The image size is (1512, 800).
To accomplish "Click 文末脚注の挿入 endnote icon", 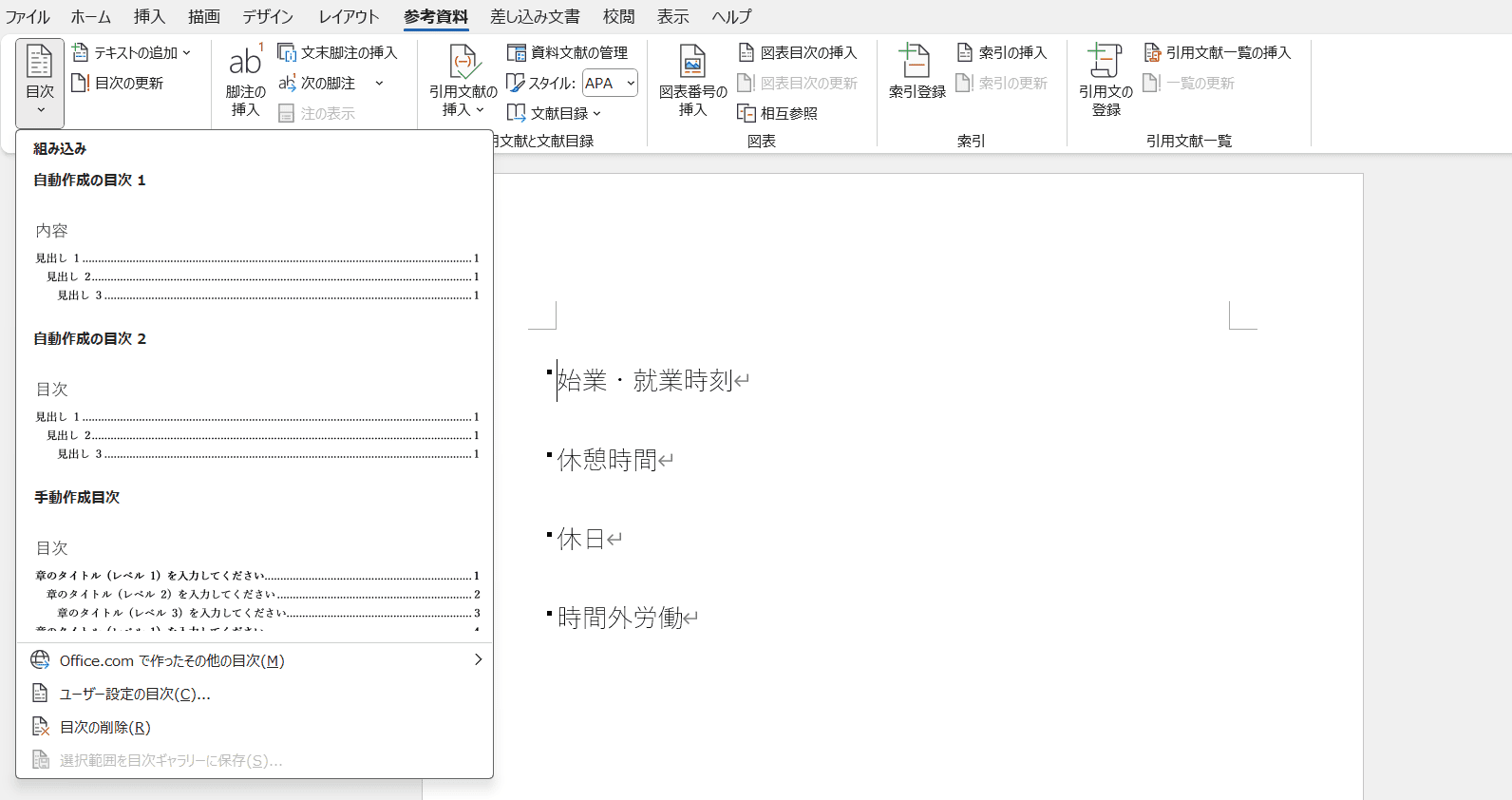I will click(287, 52).
